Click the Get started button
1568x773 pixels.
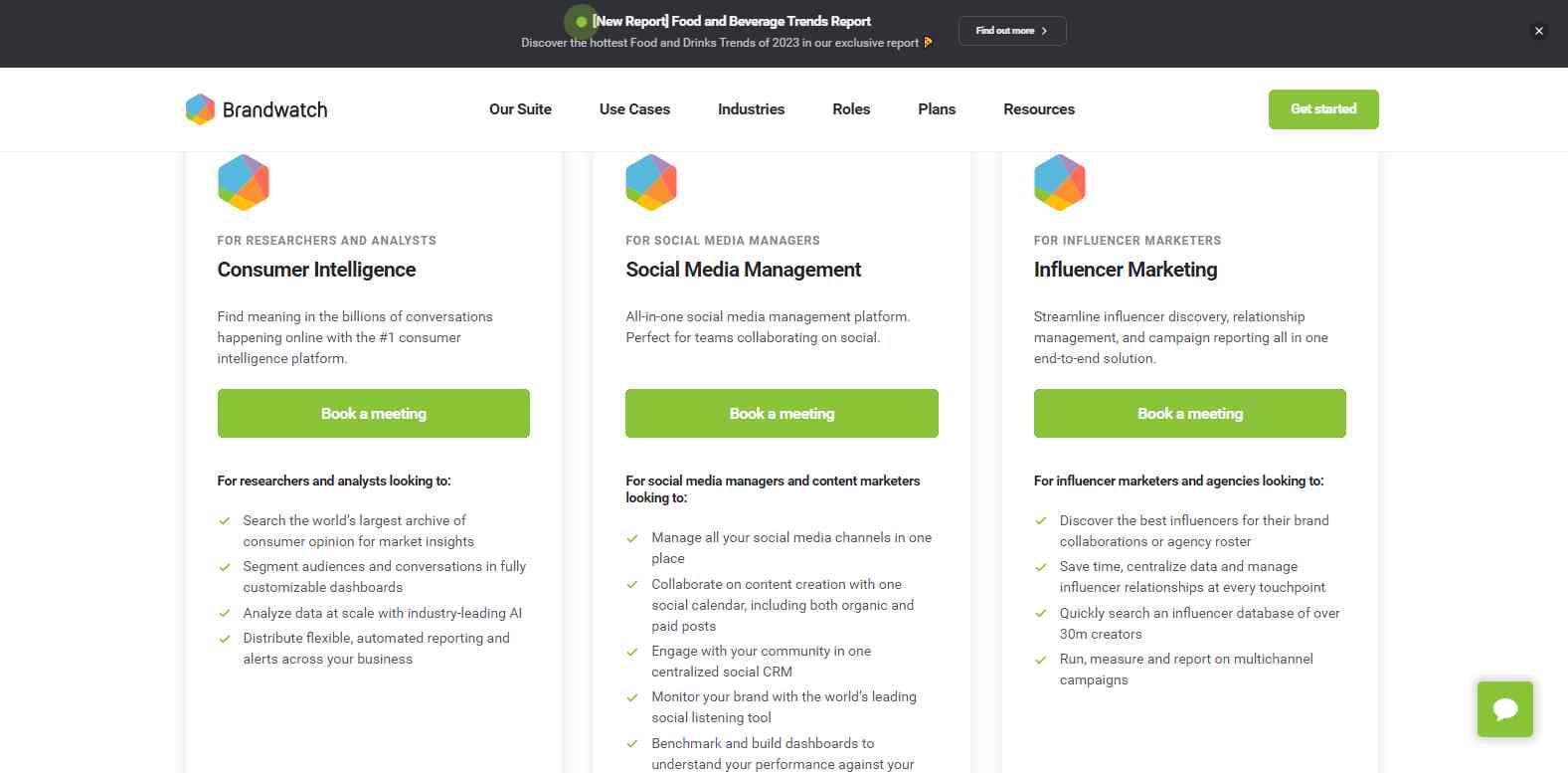[1323, 109]
